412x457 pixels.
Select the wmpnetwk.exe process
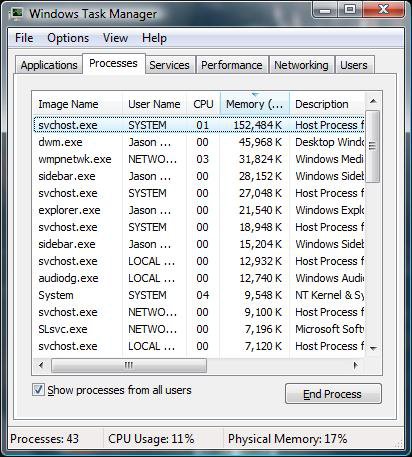[x=199, y=159]
